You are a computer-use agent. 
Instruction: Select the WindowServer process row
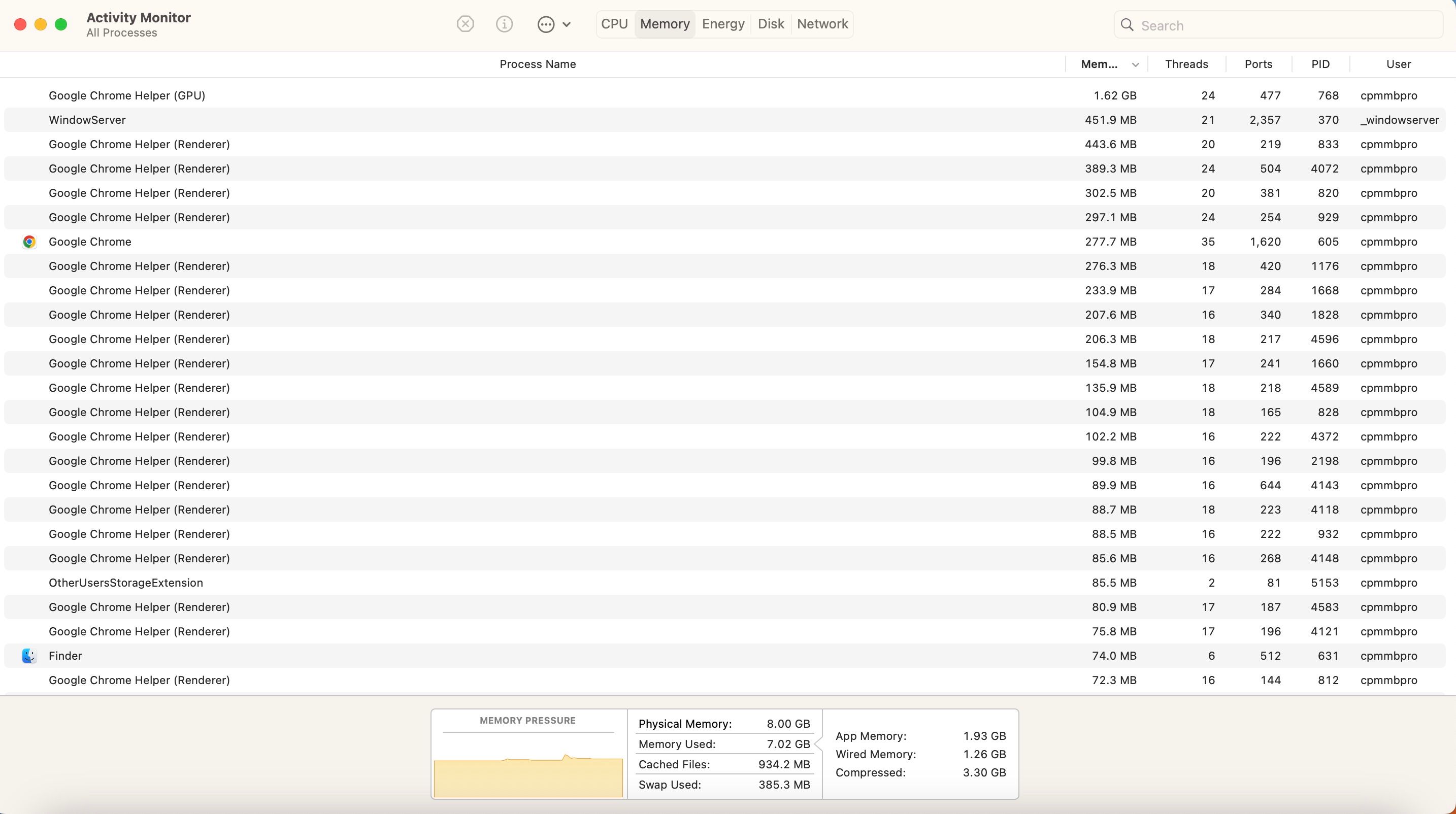(87, 120)
